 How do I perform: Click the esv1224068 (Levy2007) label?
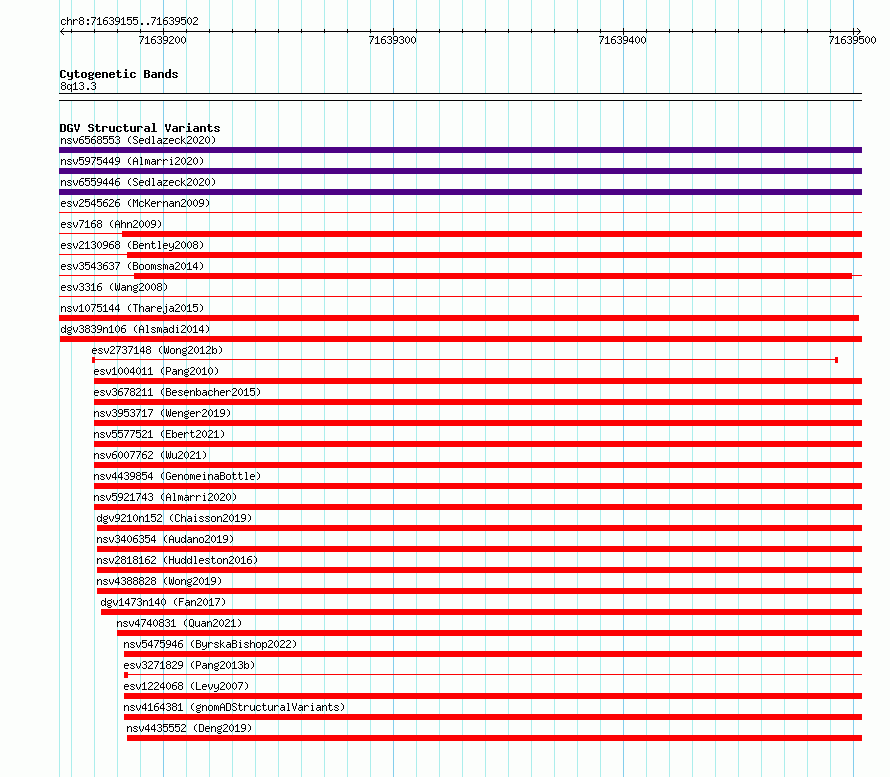186,686
